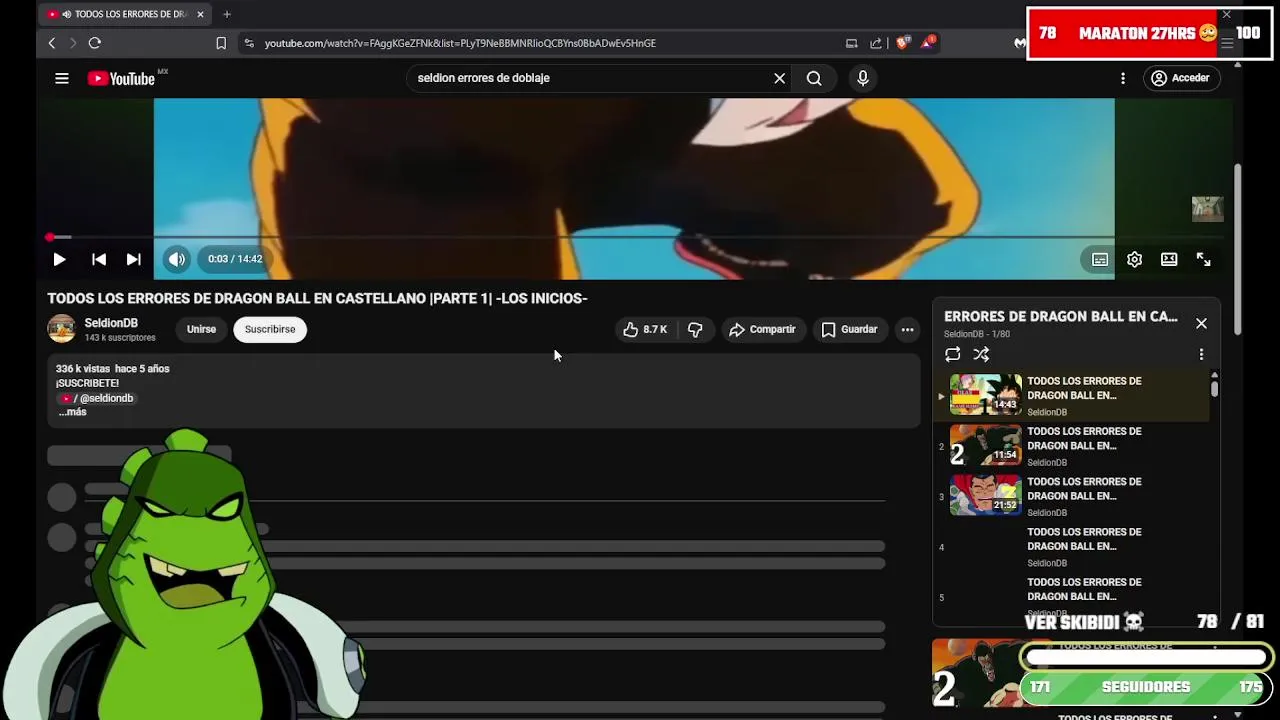Select third playlist video thumbnail 21:52
1280x720 pixels.
click(x=985, y=495)
